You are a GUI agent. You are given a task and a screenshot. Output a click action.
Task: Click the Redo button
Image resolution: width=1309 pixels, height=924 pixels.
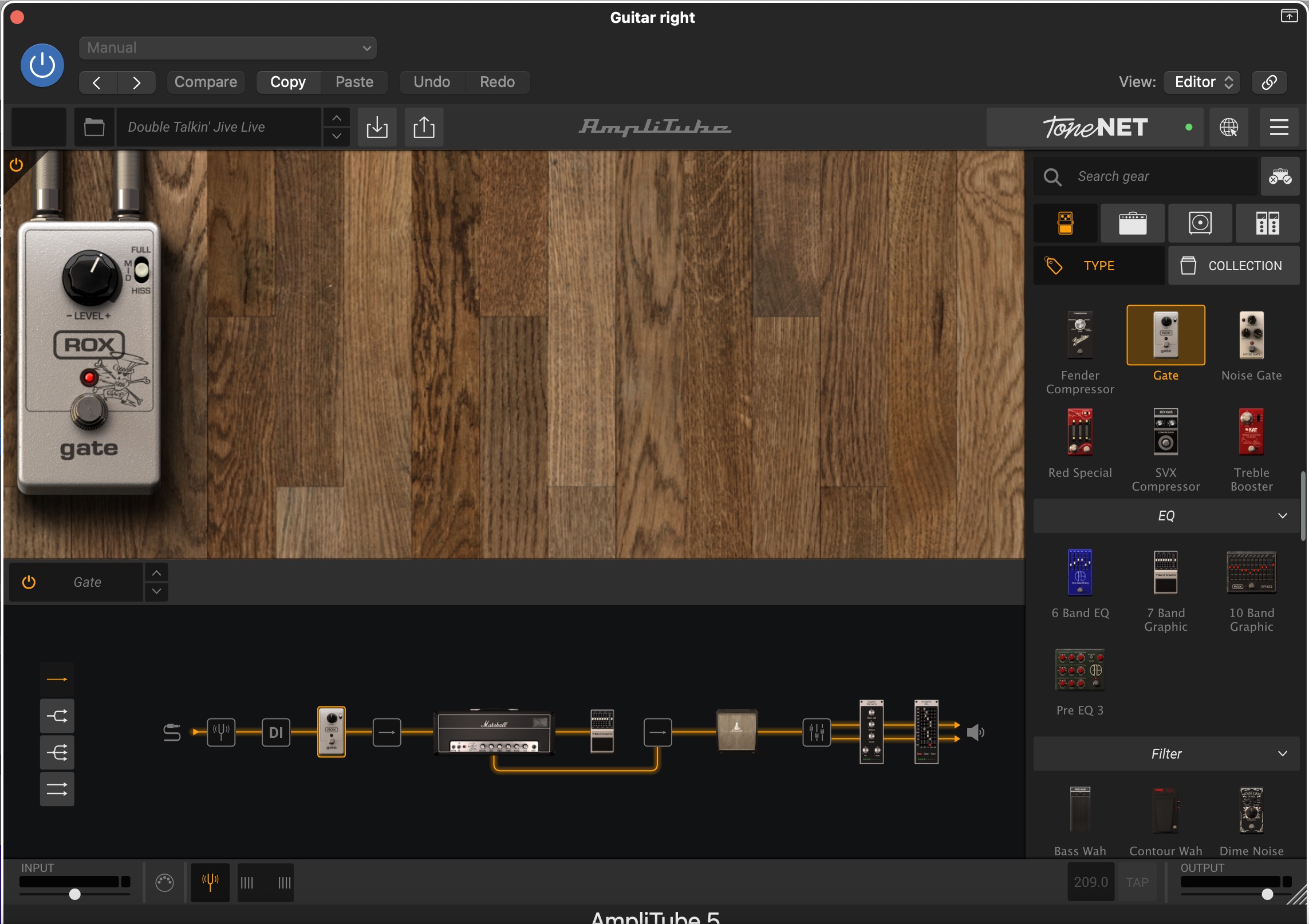(x=497, y=82)
